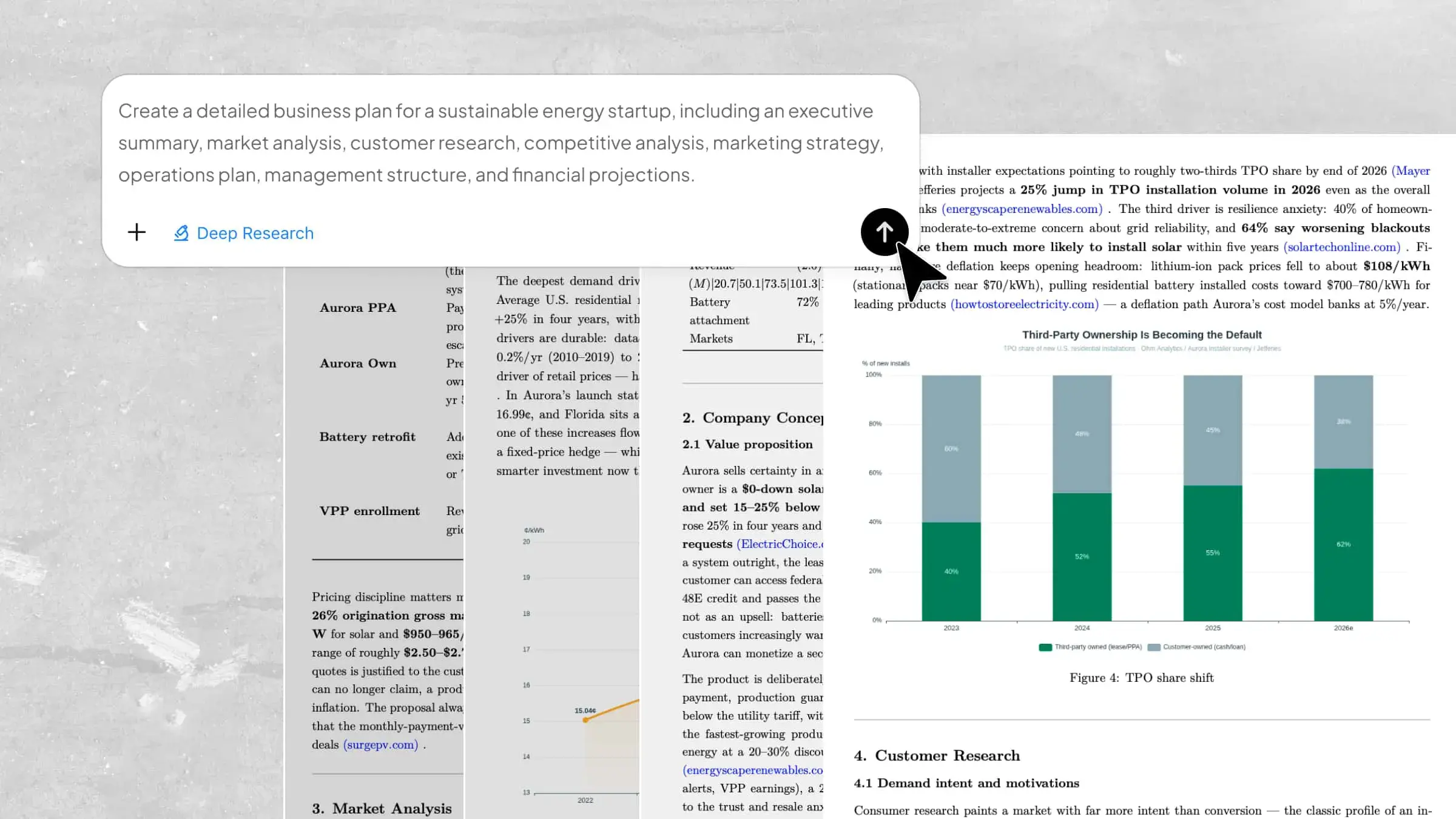
Task: Click the gray 48% segment of the 2024 bar
Action: point(1082,434)
